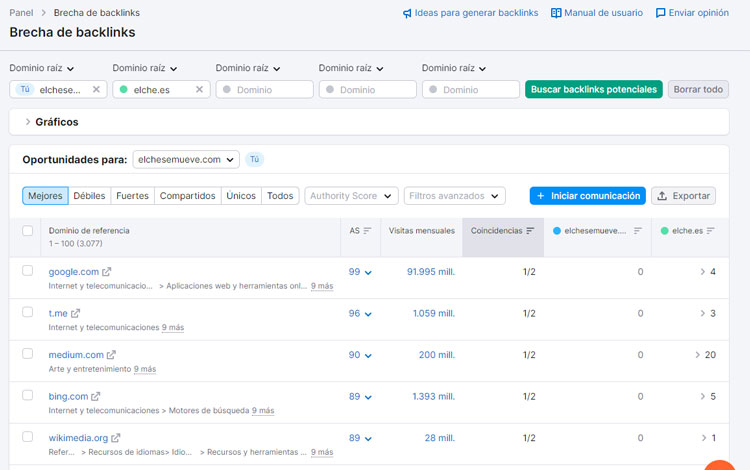The width and height of the screenshot is (750, 470).
Task: Click the upload icon in Exportar button
Action: 662,196
